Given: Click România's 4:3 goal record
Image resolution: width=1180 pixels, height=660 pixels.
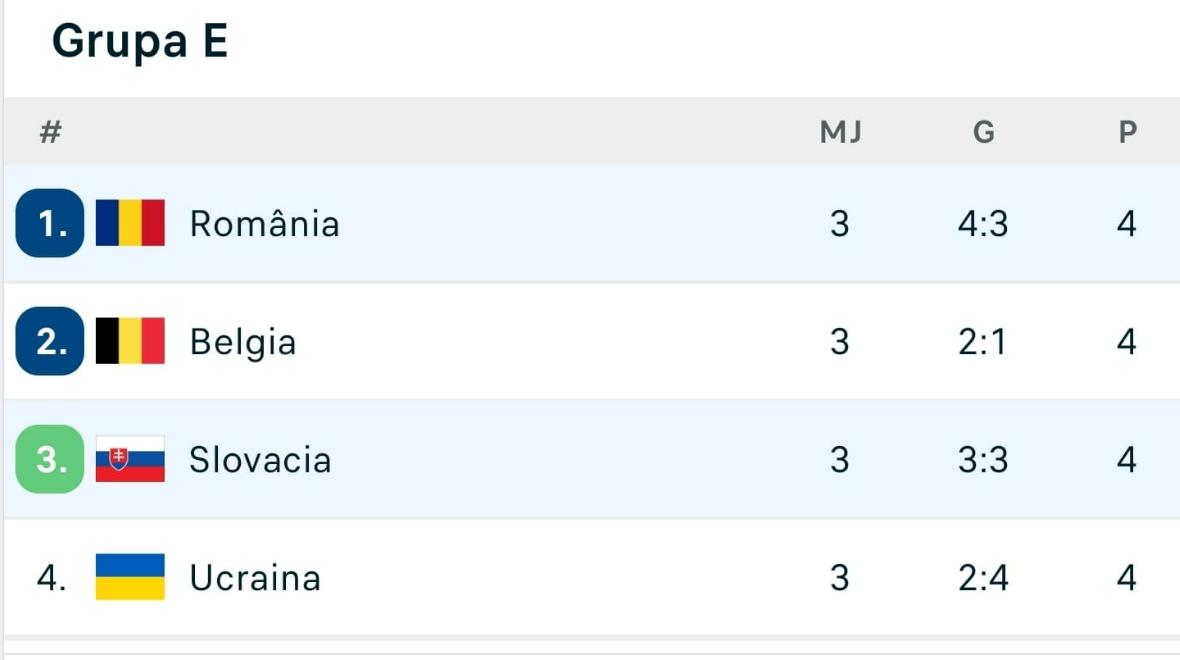Looking at the screenshot, I should [x=983, y=223].
